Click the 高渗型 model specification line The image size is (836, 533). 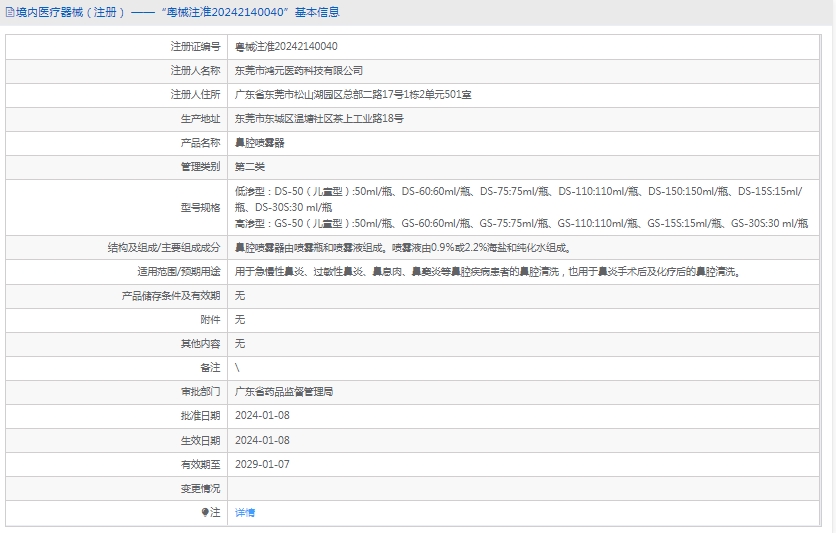click(521, 223)
